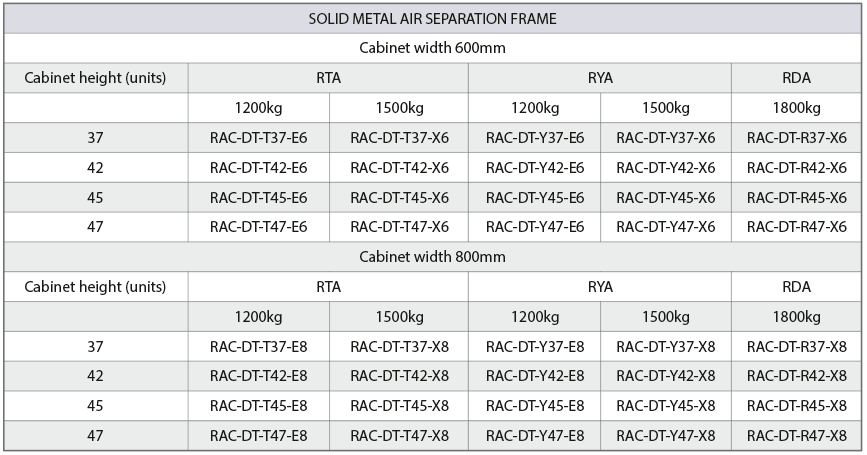867x455 pixels.
Task: Select the Cabinet width 800mm heading
Action: (432, 257)
